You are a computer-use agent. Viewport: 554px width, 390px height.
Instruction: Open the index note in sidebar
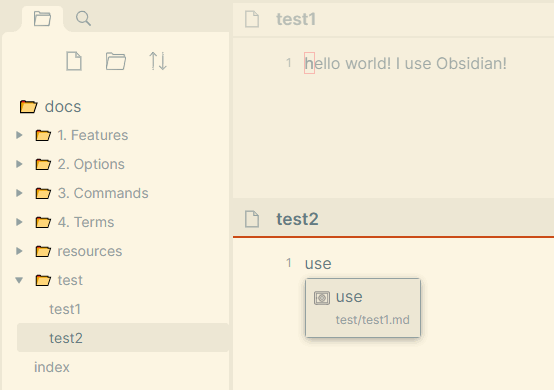(52, 367)
